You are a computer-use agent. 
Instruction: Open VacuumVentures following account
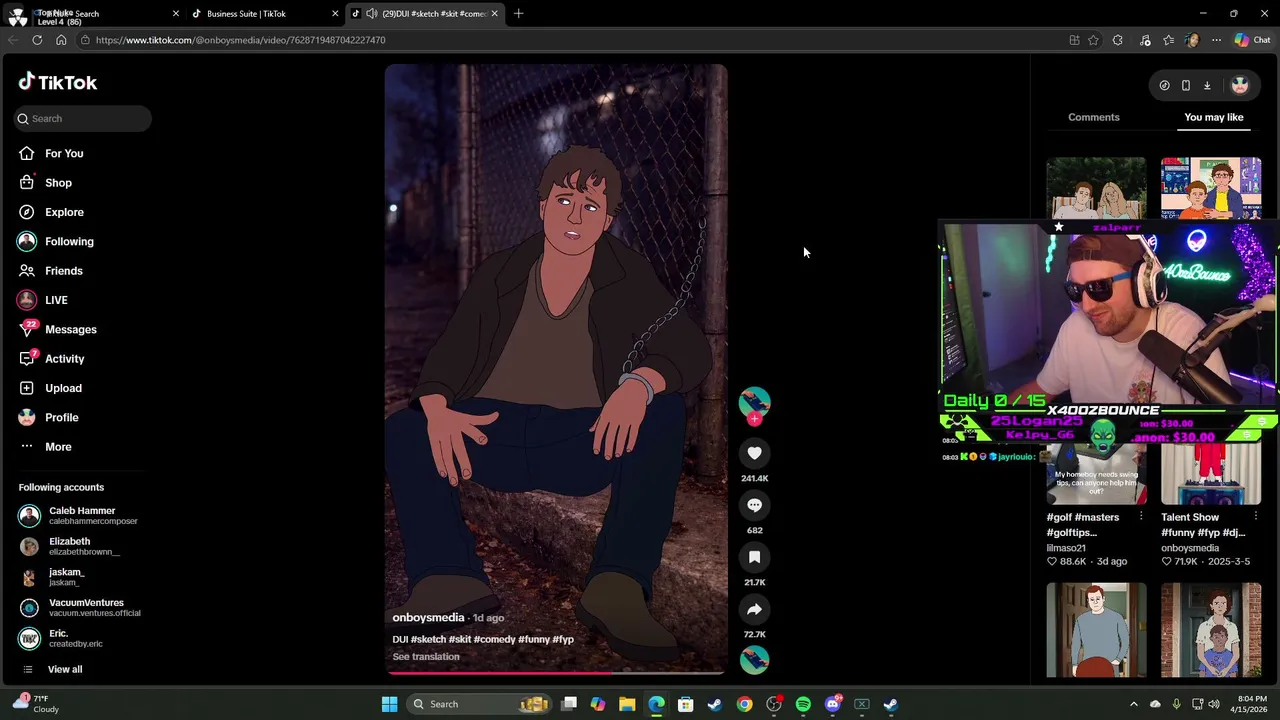[x=80, y=607]
